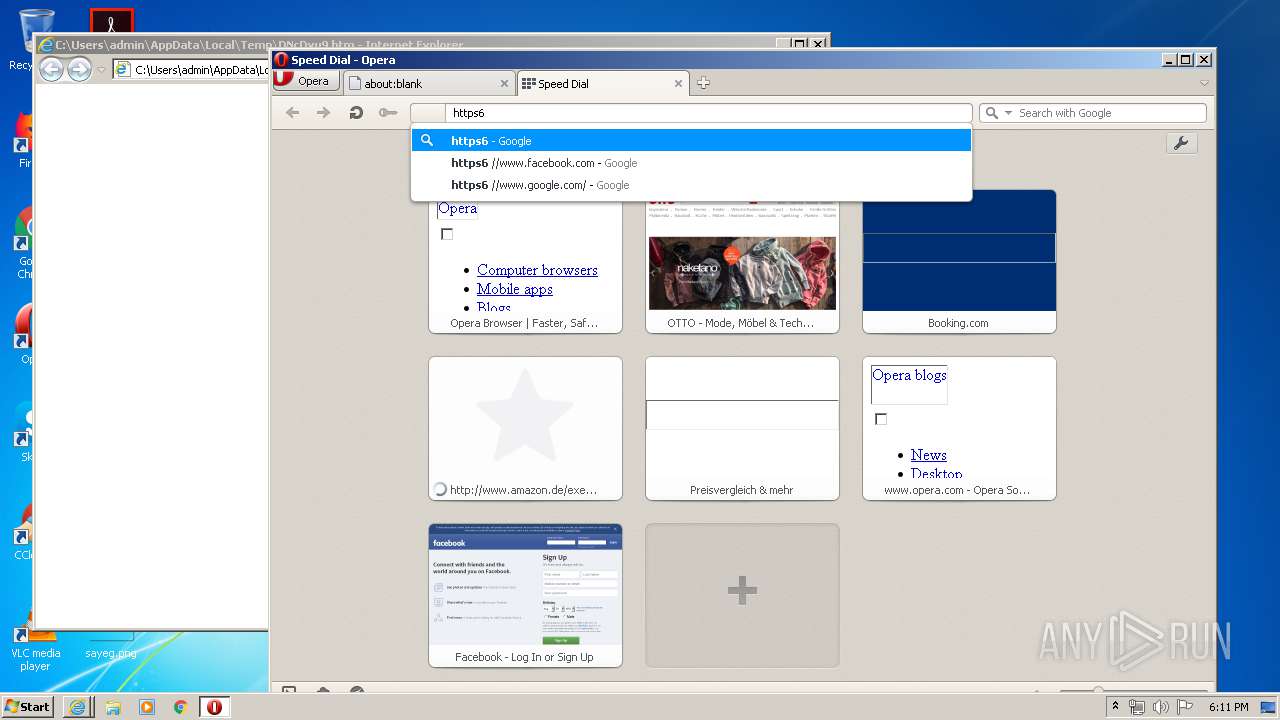Screen dimensions: 1280x720
Task: Open the Booking.com speed dial
Action: click(959, 261)
